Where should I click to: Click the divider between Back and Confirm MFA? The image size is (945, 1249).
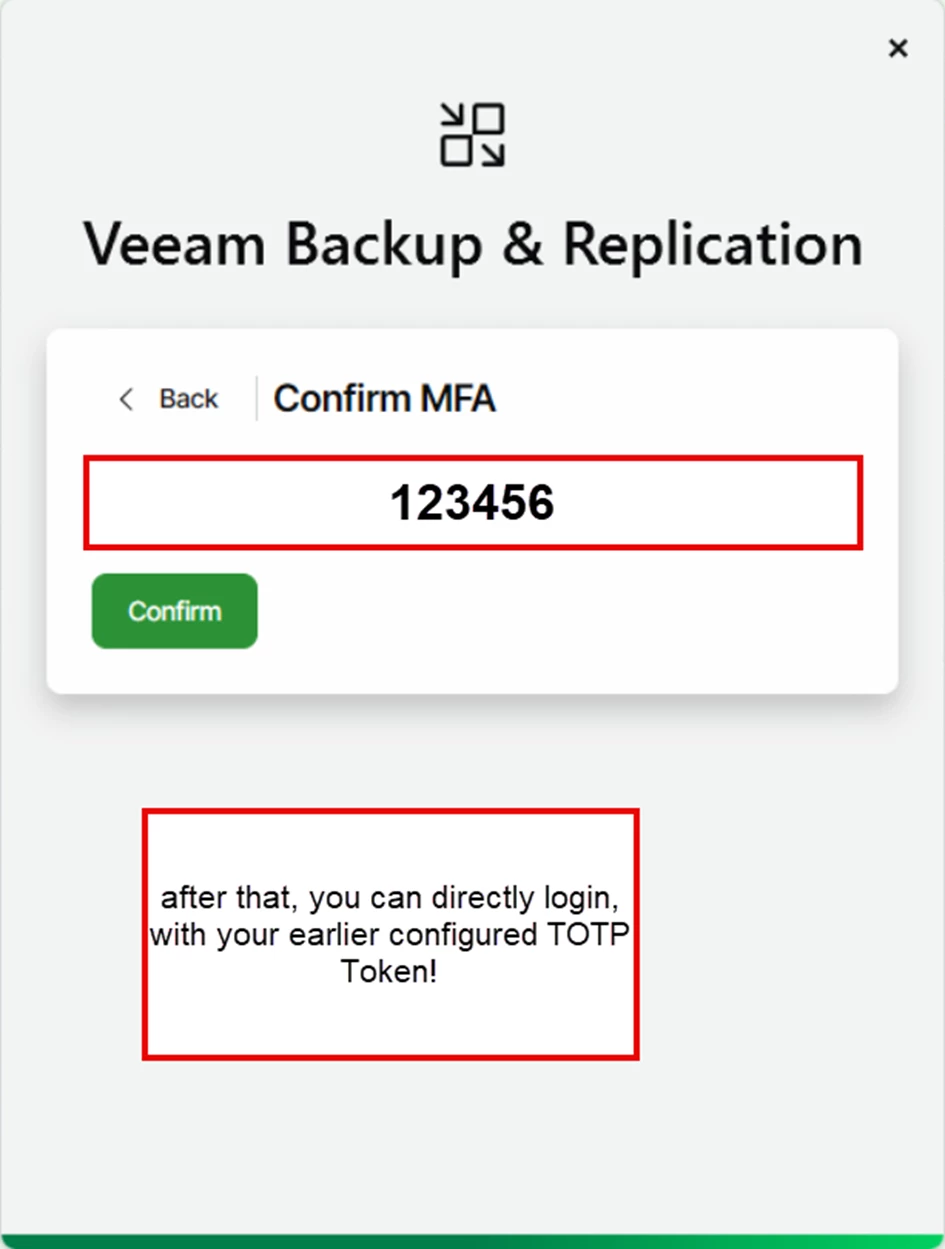(x=257, y=399)
